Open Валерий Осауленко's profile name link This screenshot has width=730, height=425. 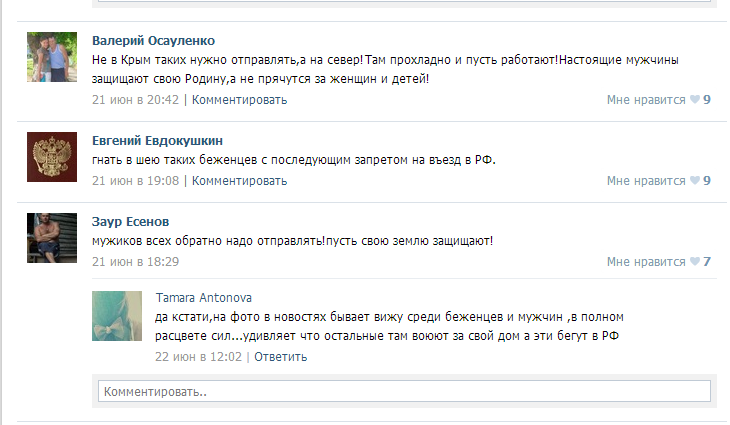153,40
